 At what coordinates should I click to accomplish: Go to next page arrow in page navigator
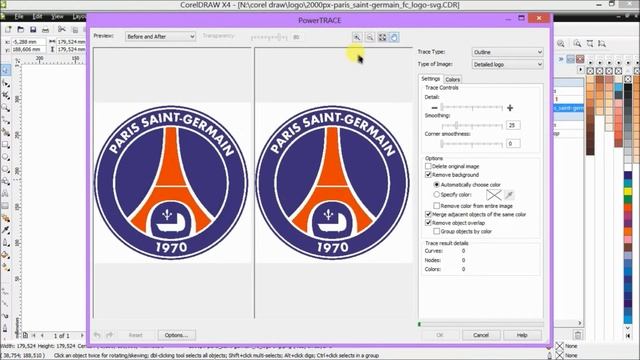click(x=82, y=336)
